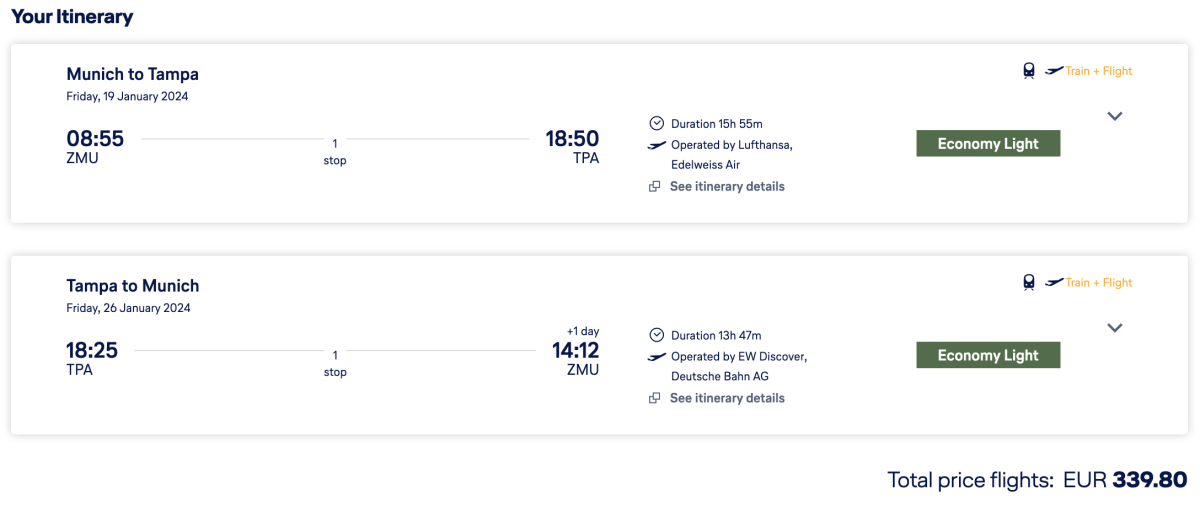The width and height of the screenshot is (1200, 506).
Task: Click the train icon on Munich to Tampa card
Action: [1028, 71]
